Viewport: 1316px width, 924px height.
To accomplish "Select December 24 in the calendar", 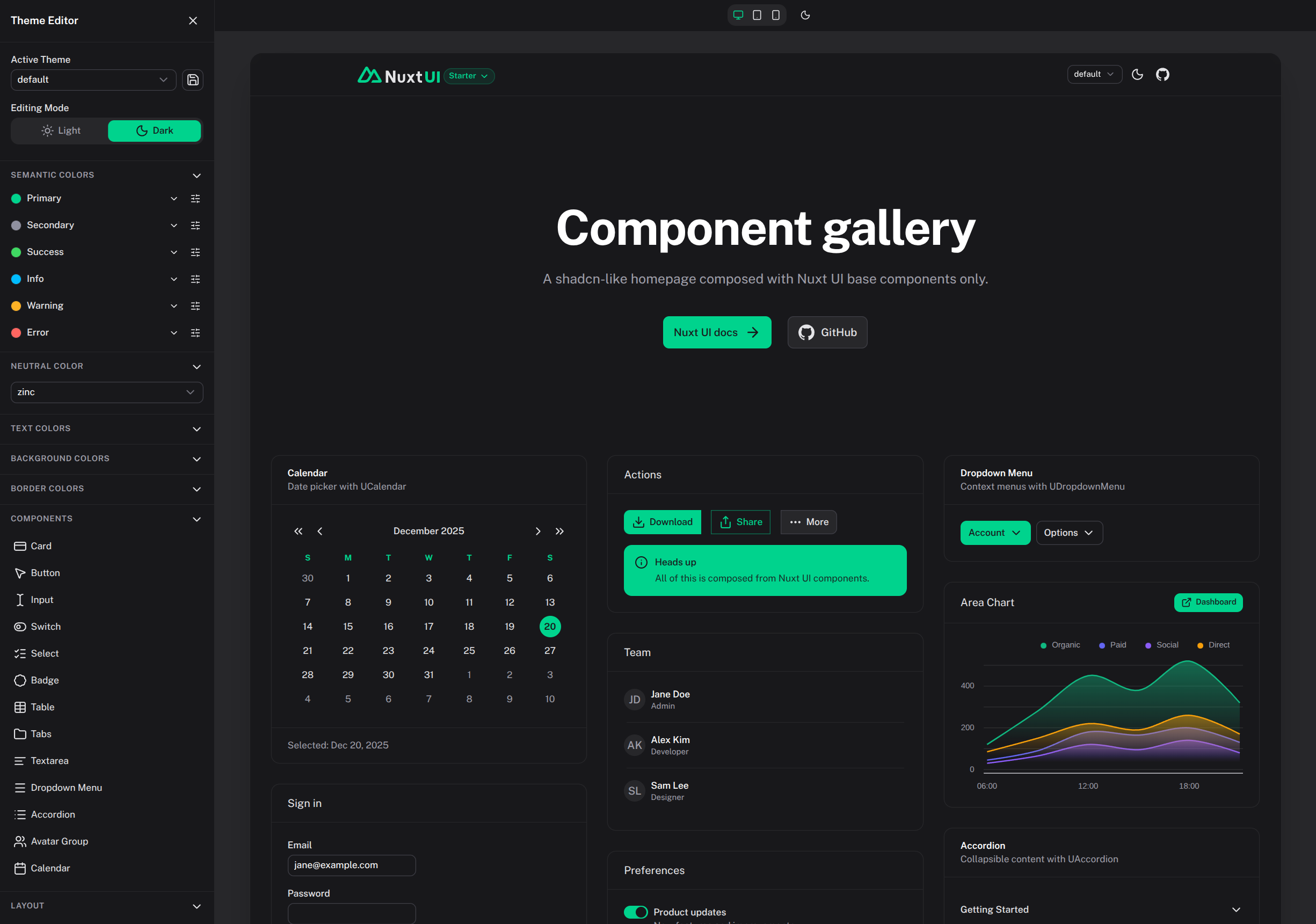I will click(428, 651).
